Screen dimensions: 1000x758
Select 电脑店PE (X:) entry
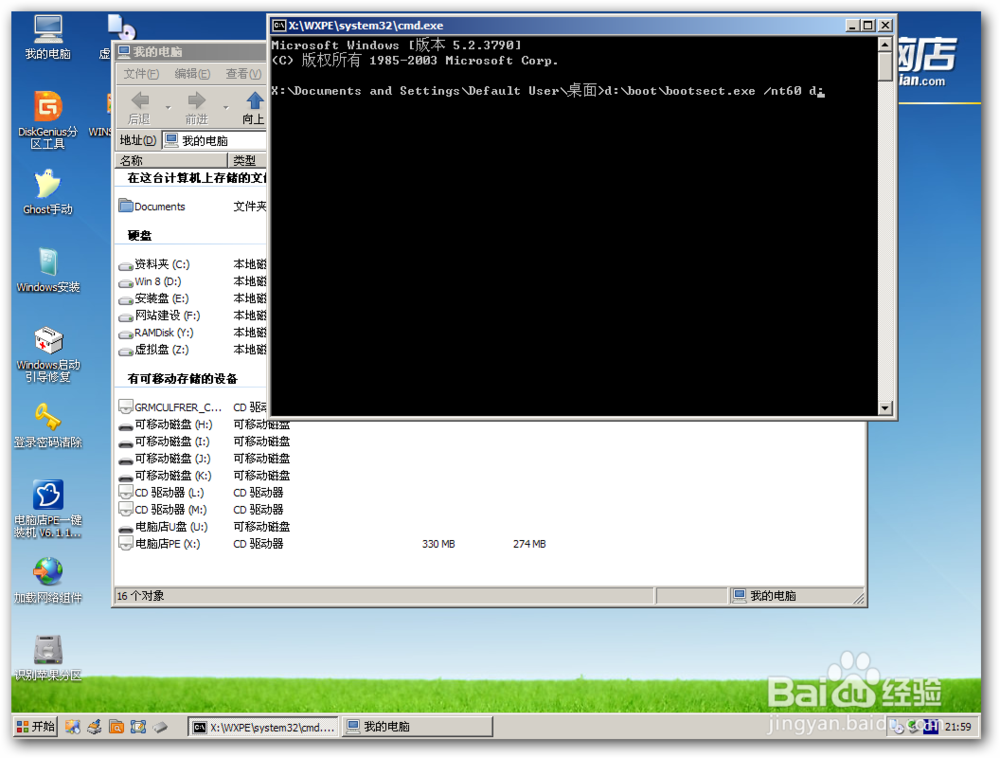159,544
